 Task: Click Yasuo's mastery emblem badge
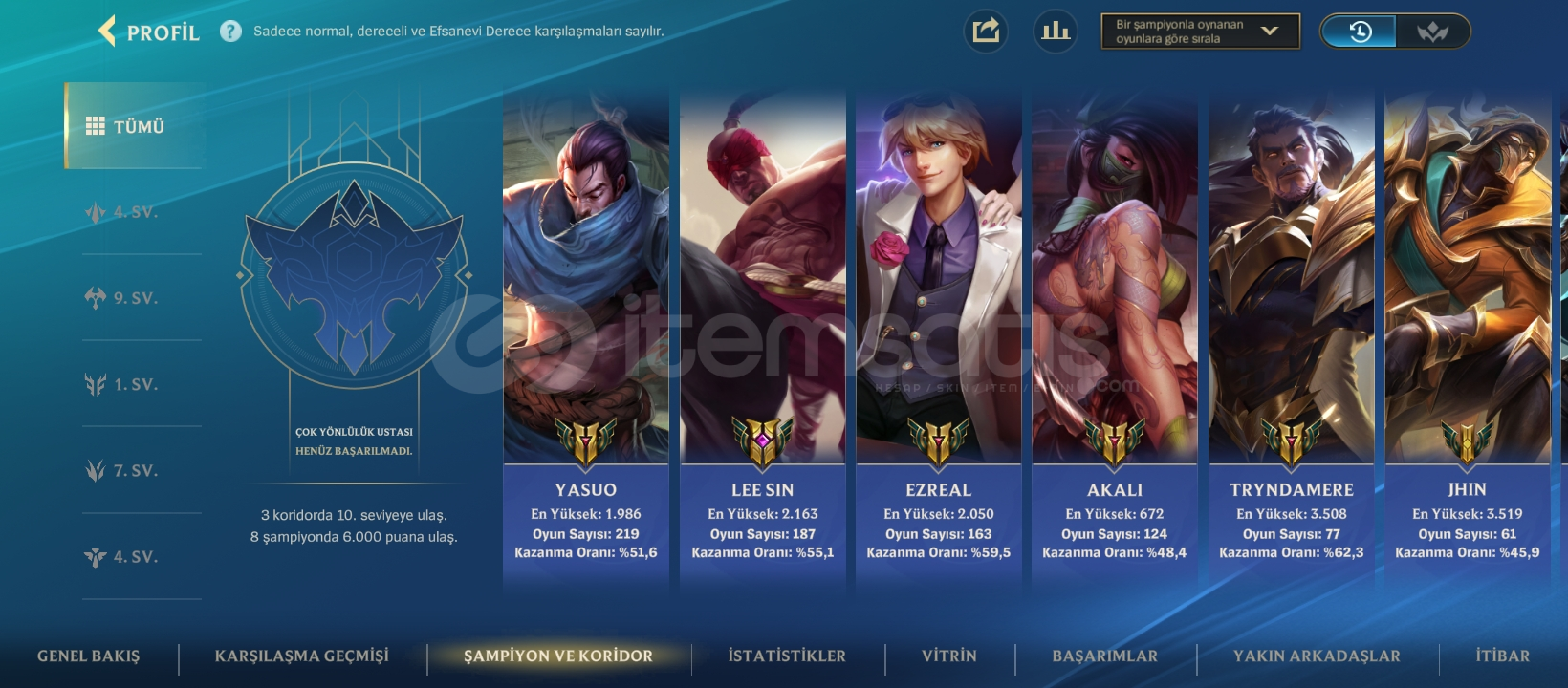pyautogui.click(x=586, y=441)
